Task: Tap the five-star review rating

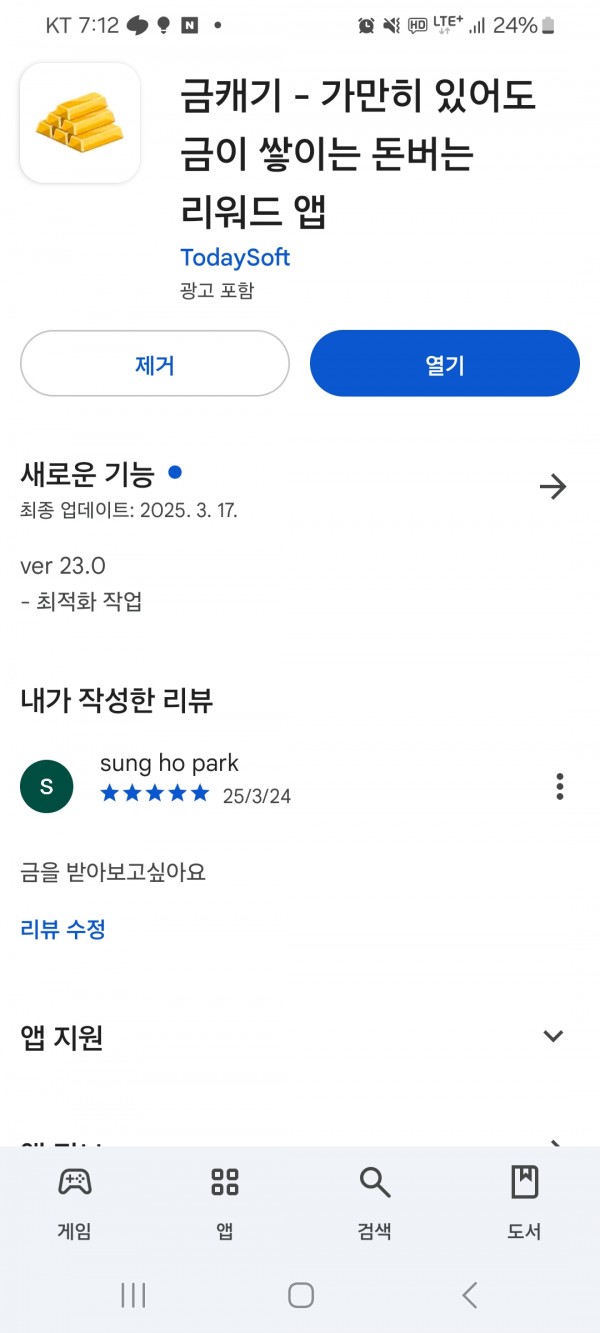Action: [155, 794]
